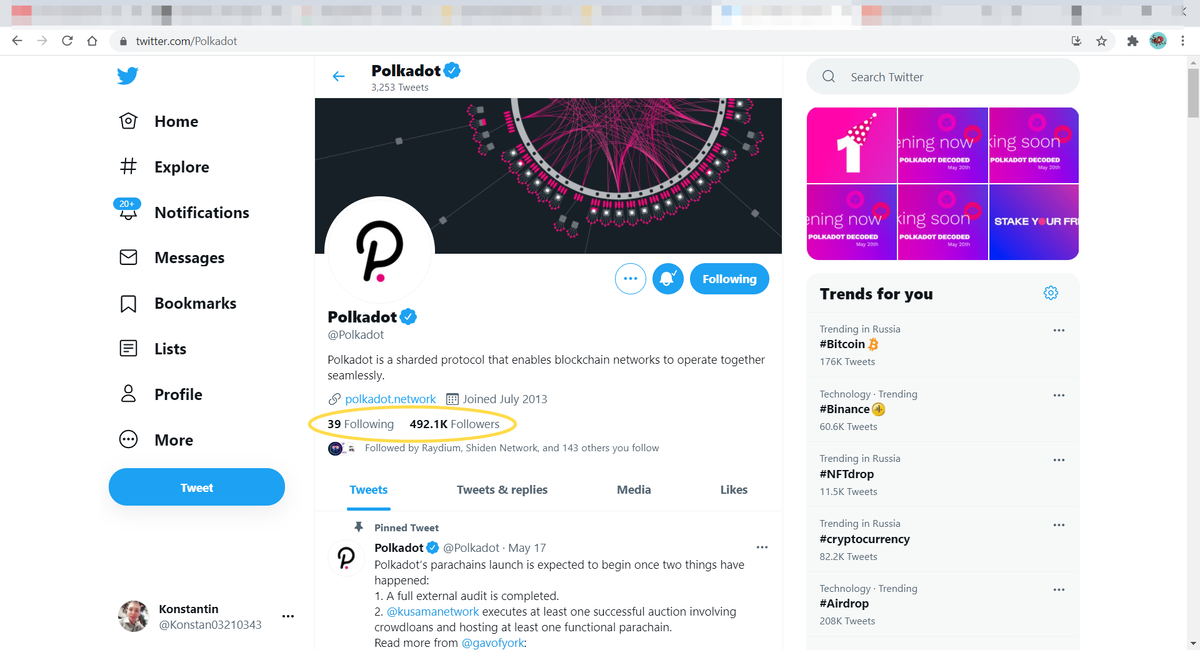This screenshot has height=650, width=1200.
Task: Open the Lists sidebar icon
Action: (128, 348)
